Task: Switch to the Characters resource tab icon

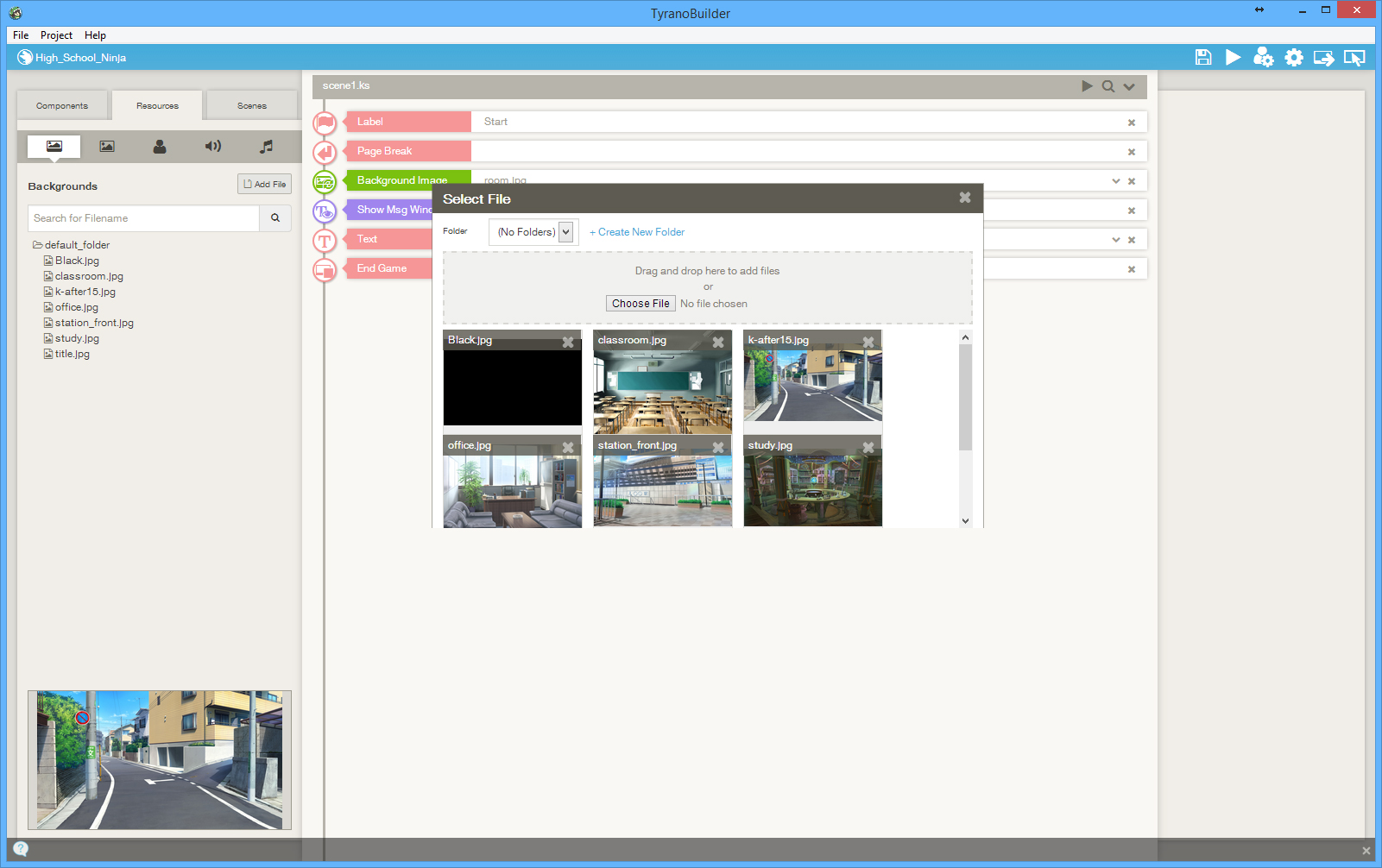Action: 159,147
